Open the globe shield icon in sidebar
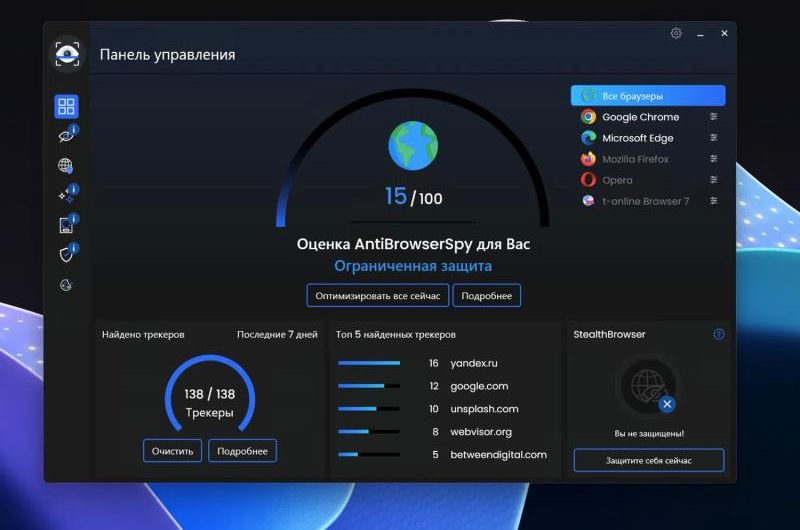The image size is (800, 530). 65,165
